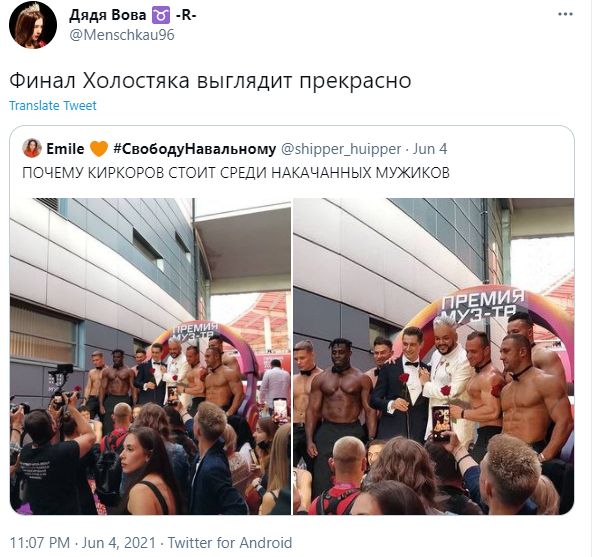592x557 pixels.
Task: Open the @Menschkau96 handle
Action: 122,35
